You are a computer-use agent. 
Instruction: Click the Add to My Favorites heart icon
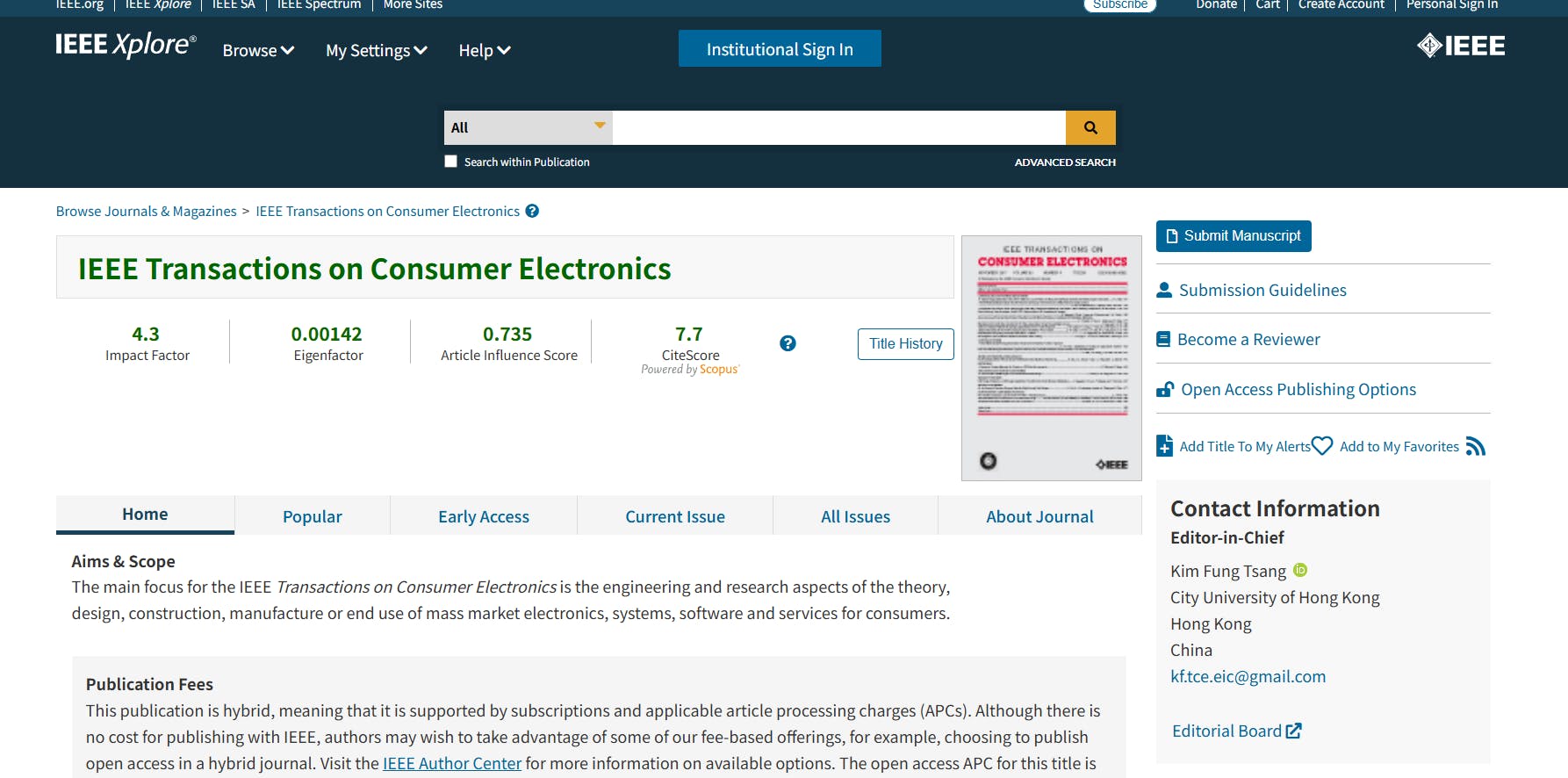[1322, 446]
